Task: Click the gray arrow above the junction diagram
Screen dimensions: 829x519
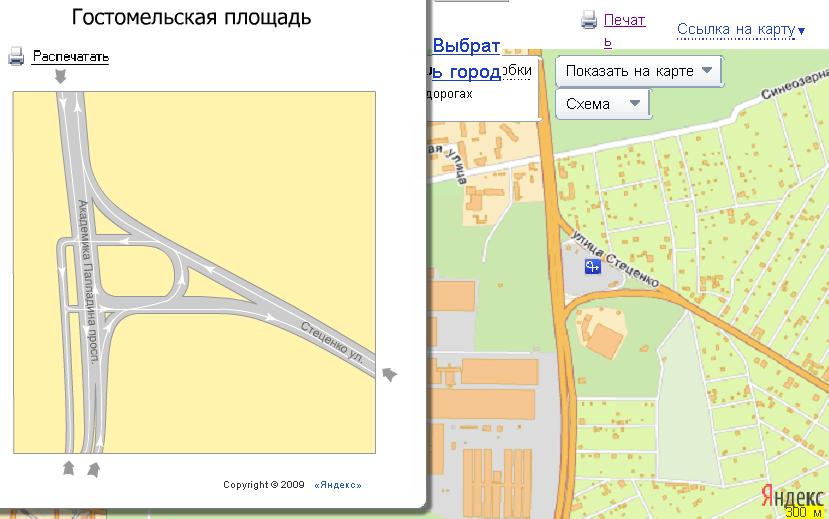Action: (62, 76)
